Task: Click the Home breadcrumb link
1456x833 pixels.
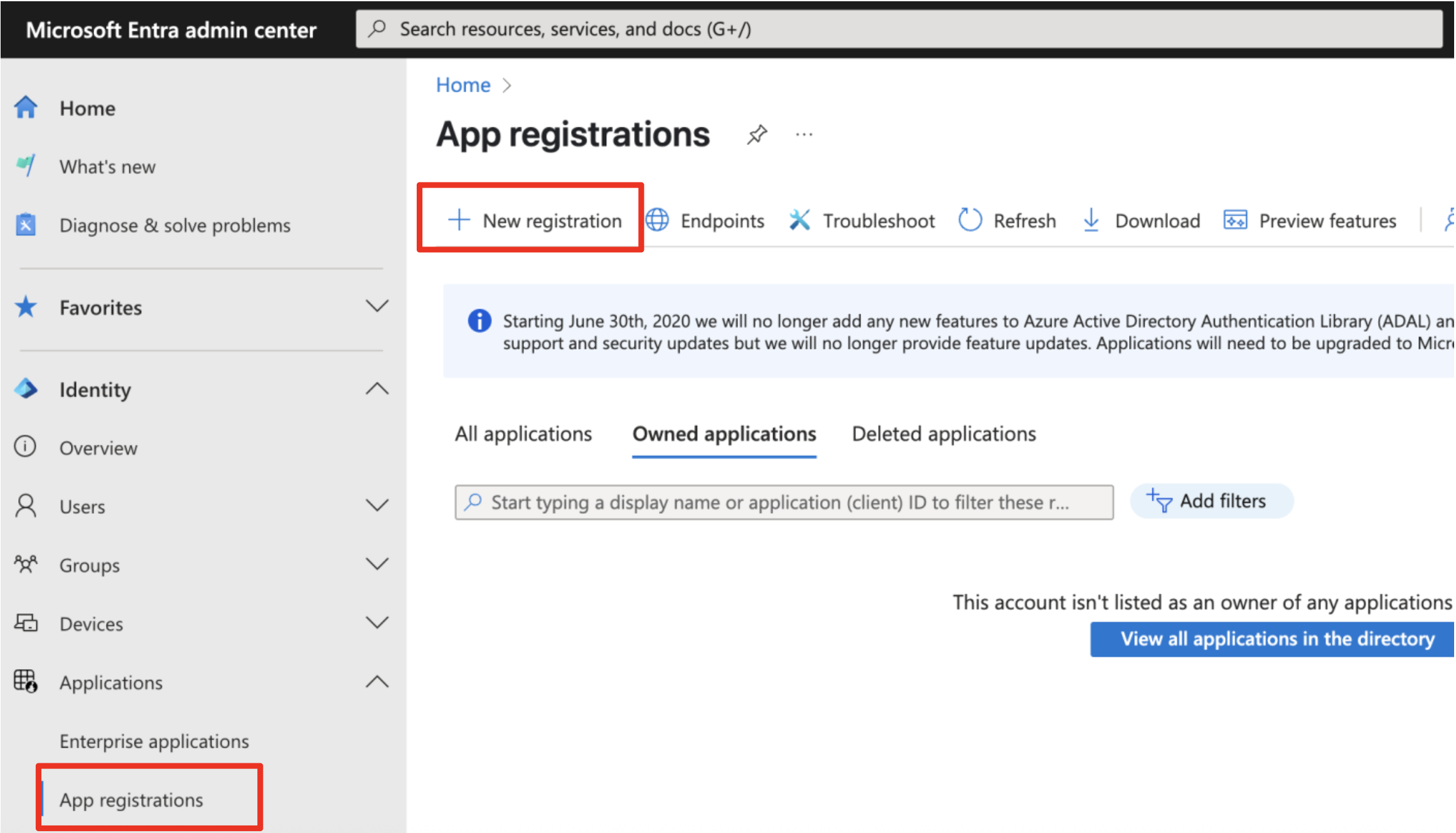Action: point(463,85)
